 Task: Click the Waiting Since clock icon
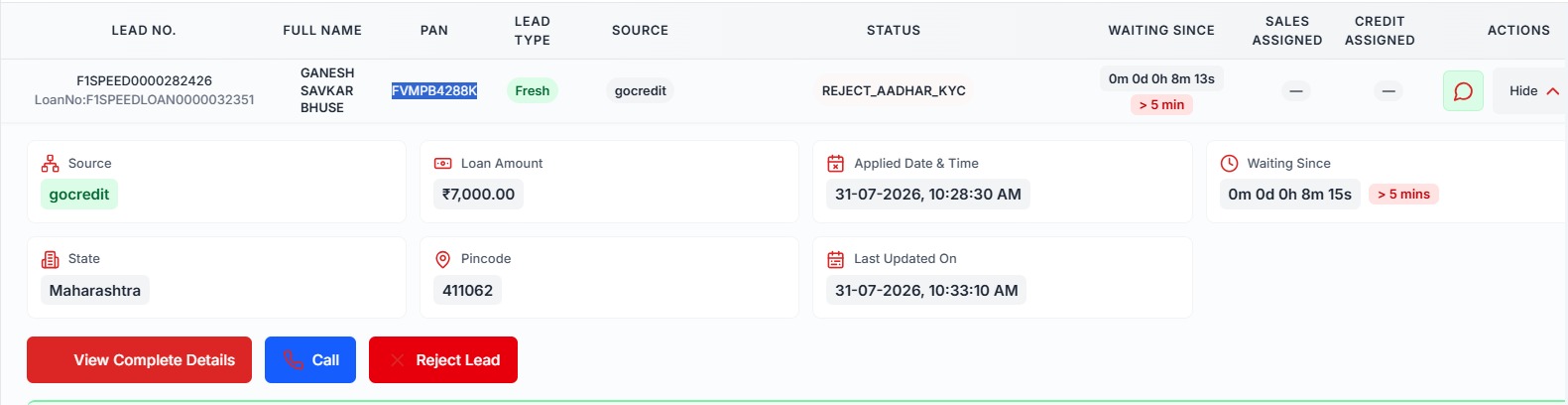point(1229,164)
